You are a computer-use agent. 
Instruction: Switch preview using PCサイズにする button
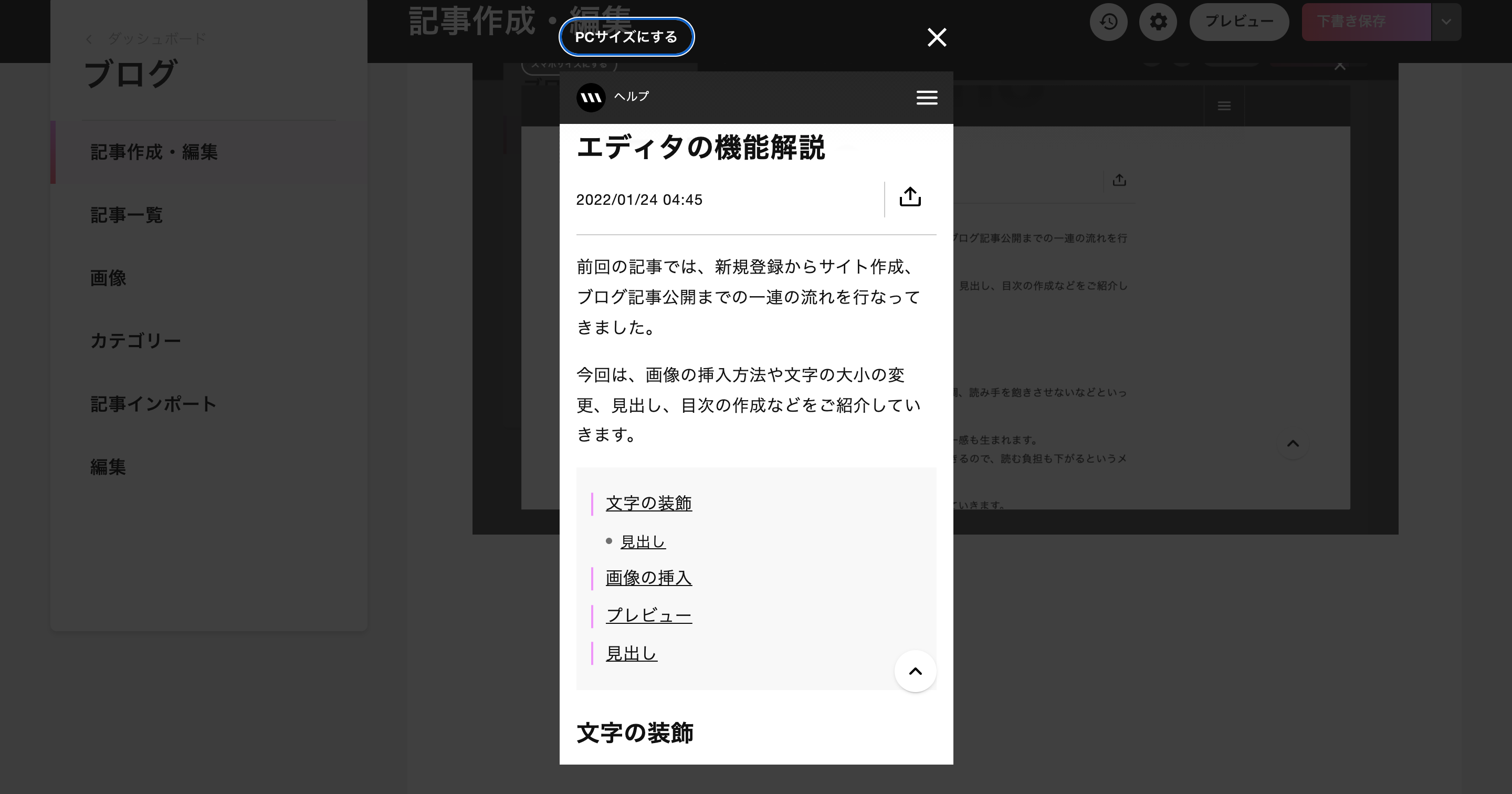click(x=626, y=37)
